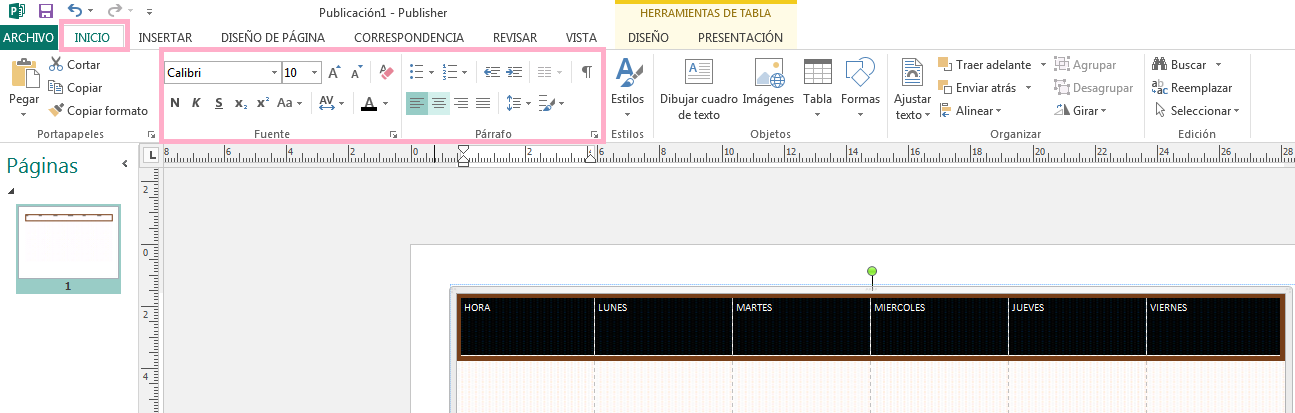The image size is (1295, 413).
Task: Switch to the VISTA tab
Action: [581, 37]
